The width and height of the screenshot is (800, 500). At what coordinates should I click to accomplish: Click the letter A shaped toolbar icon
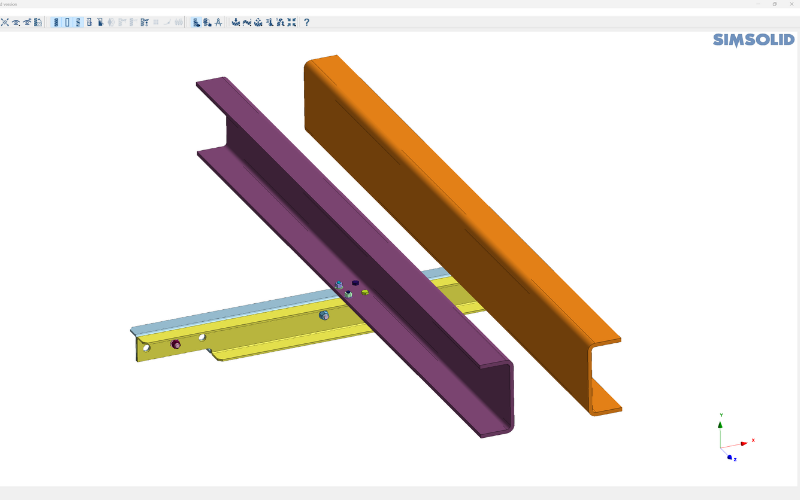click(x=218, y=22)
